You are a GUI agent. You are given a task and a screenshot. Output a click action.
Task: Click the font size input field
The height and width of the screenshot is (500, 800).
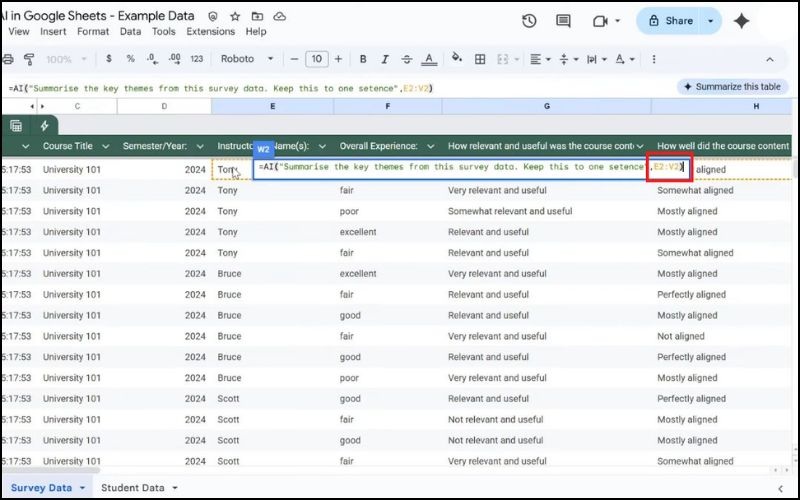(x=316, y=59)
